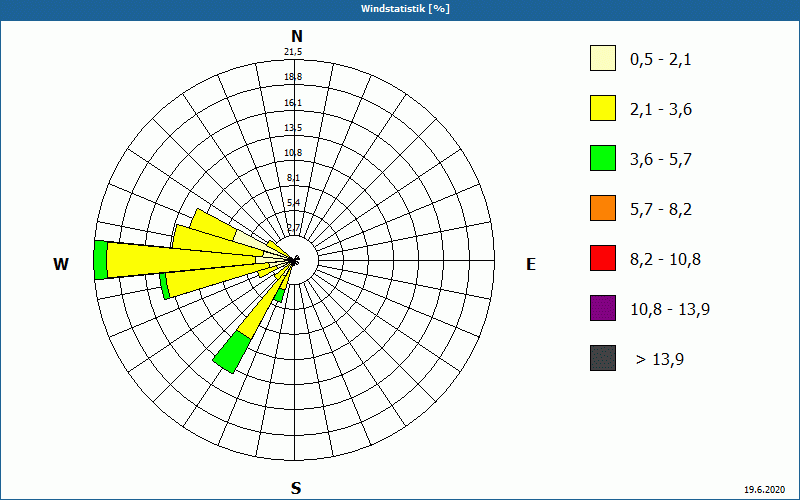The height and width of the screenshot is (500, 800).
Task: Click the 10,8 ring scale value
Action: click(x=293, y=153)
